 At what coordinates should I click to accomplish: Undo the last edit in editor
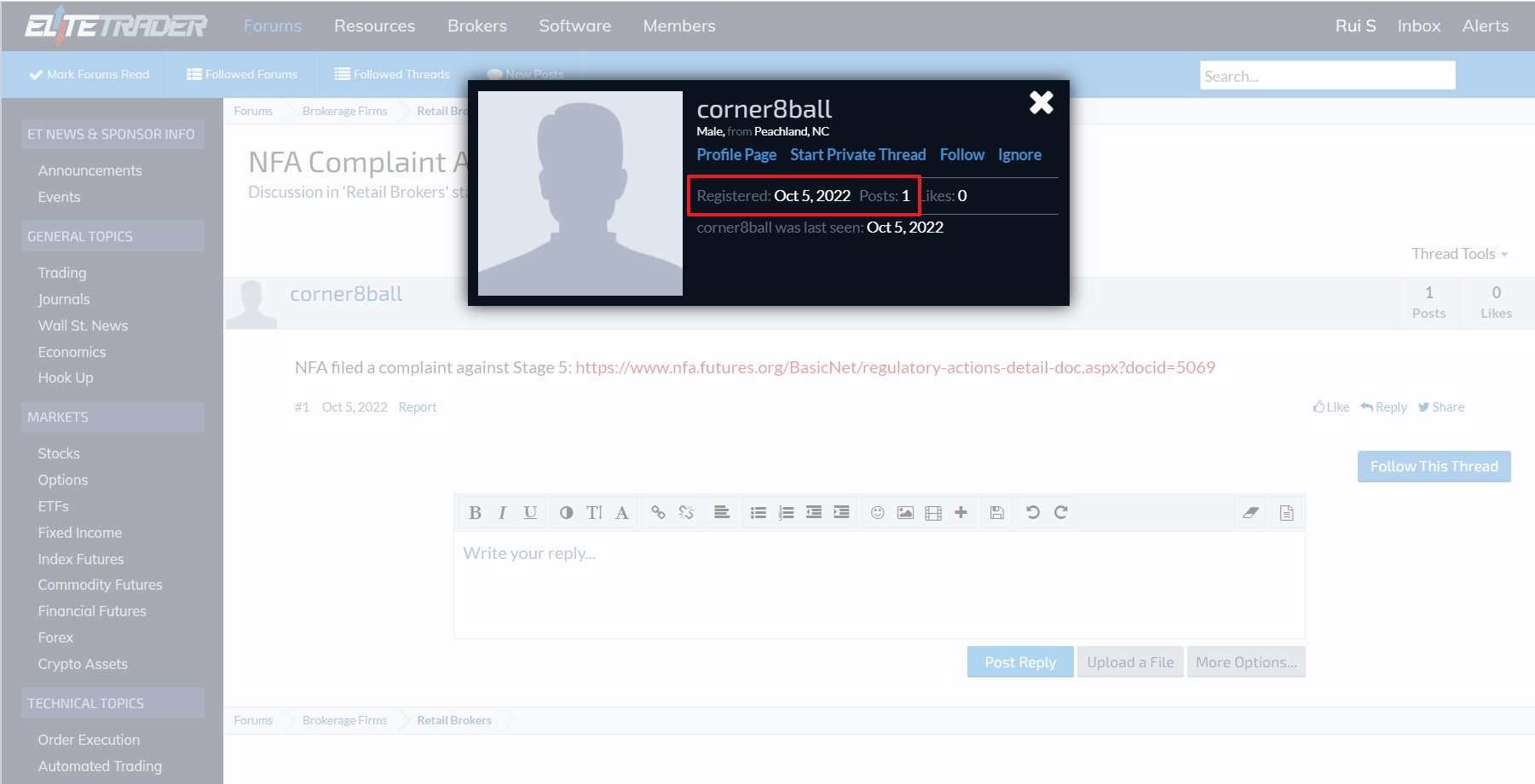coord(1033,512)
